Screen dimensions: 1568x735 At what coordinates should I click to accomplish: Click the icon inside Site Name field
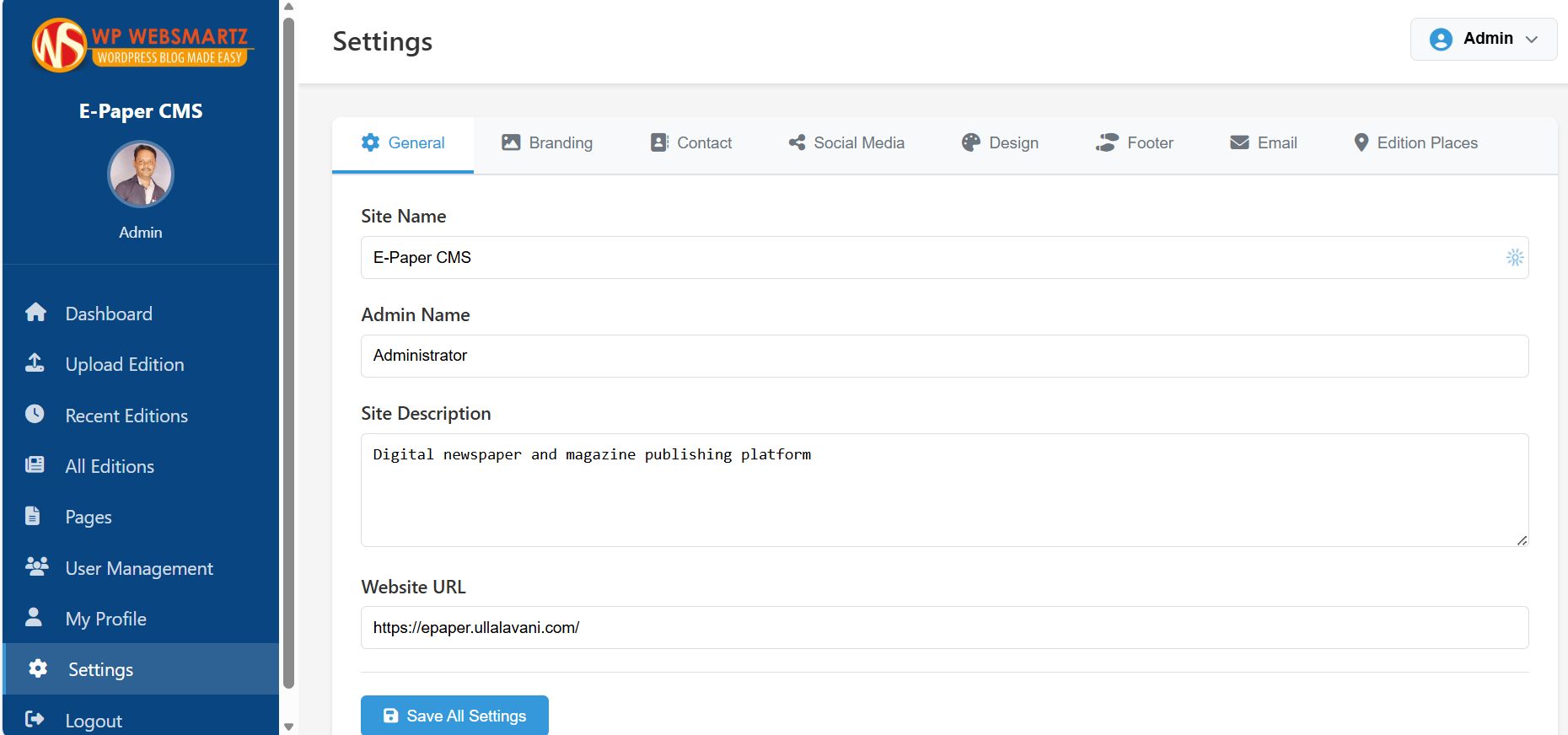1514,257
